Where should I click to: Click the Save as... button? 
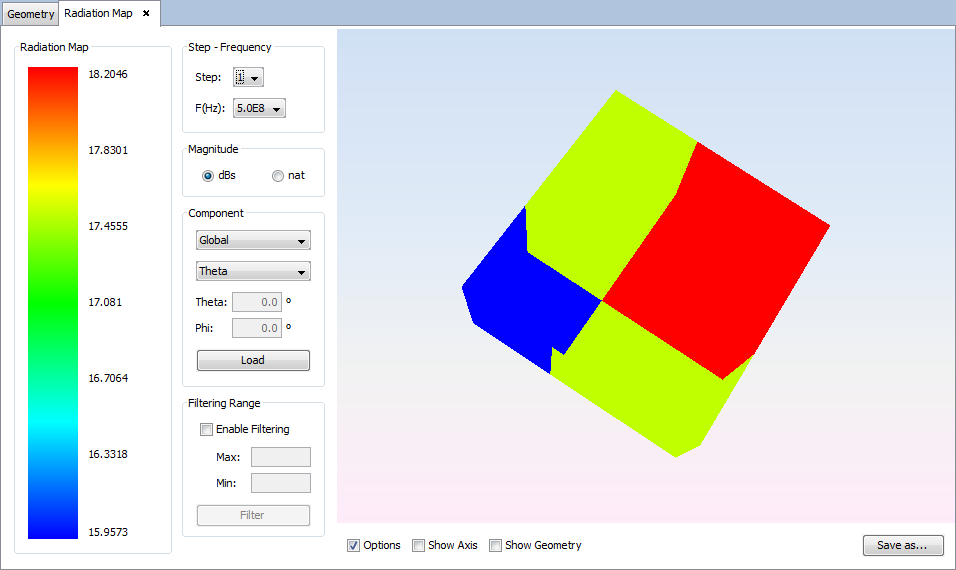pyautogui.click(x=902, y=545)
